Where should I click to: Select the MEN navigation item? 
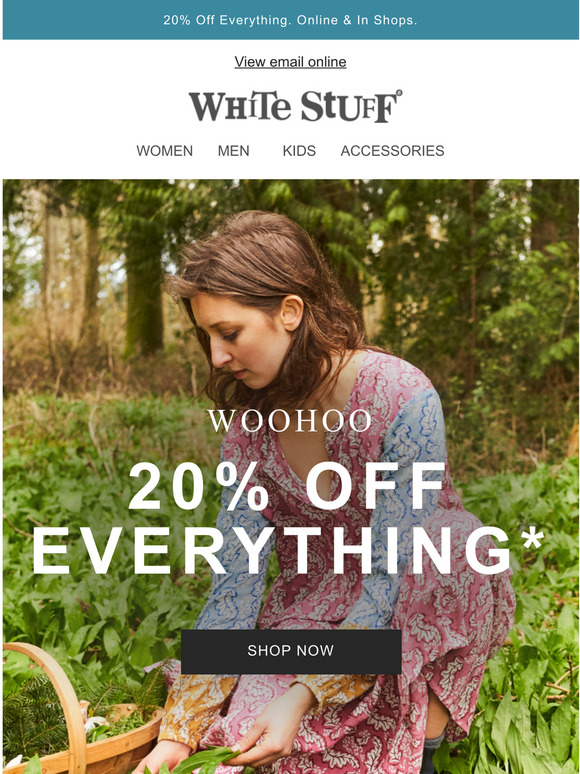coord(233,151)
